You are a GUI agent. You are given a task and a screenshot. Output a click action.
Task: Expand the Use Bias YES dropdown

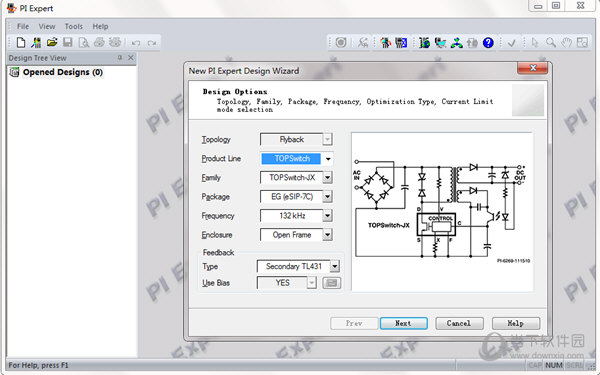coord(312,283)
